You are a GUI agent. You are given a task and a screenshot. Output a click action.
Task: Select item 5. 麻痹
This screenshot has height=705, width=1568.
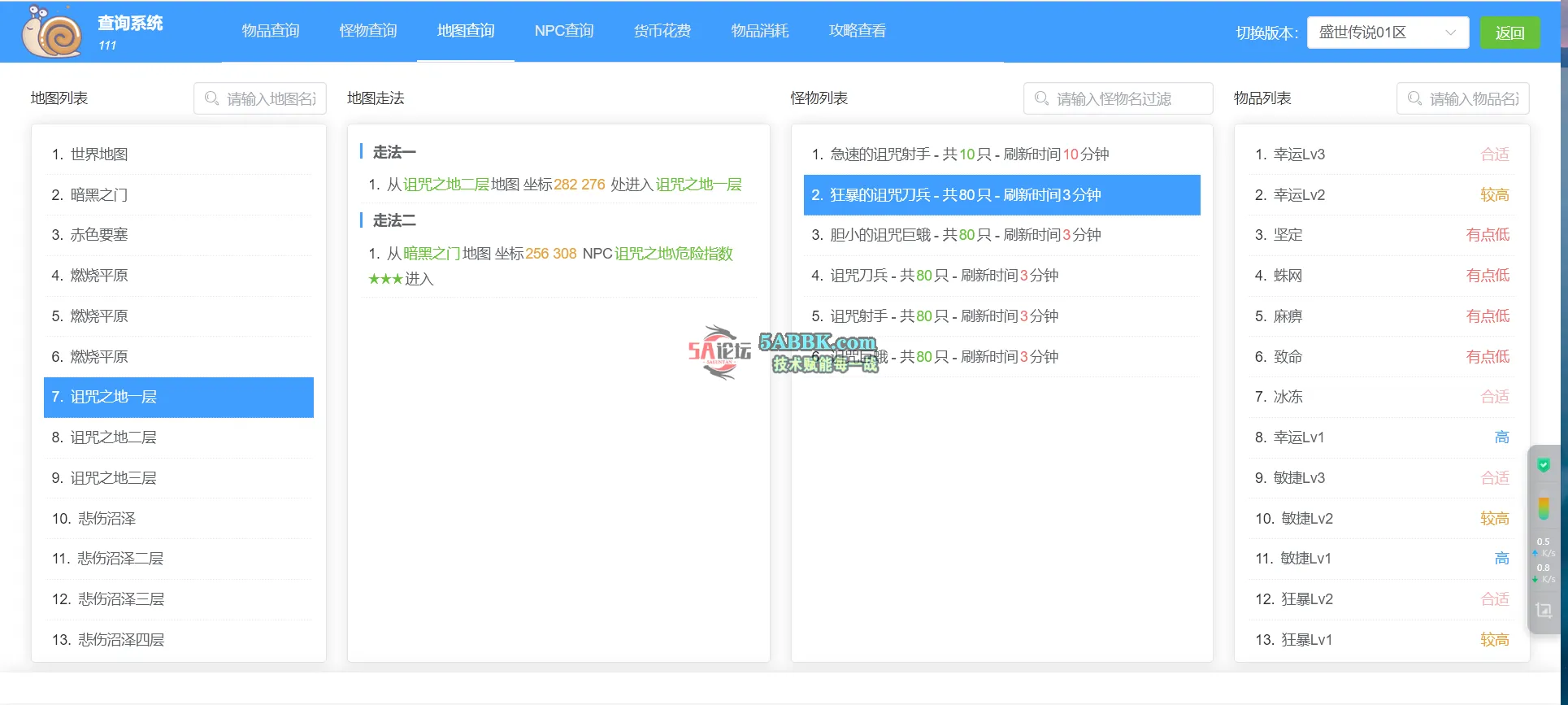(x=1382, y=316)
